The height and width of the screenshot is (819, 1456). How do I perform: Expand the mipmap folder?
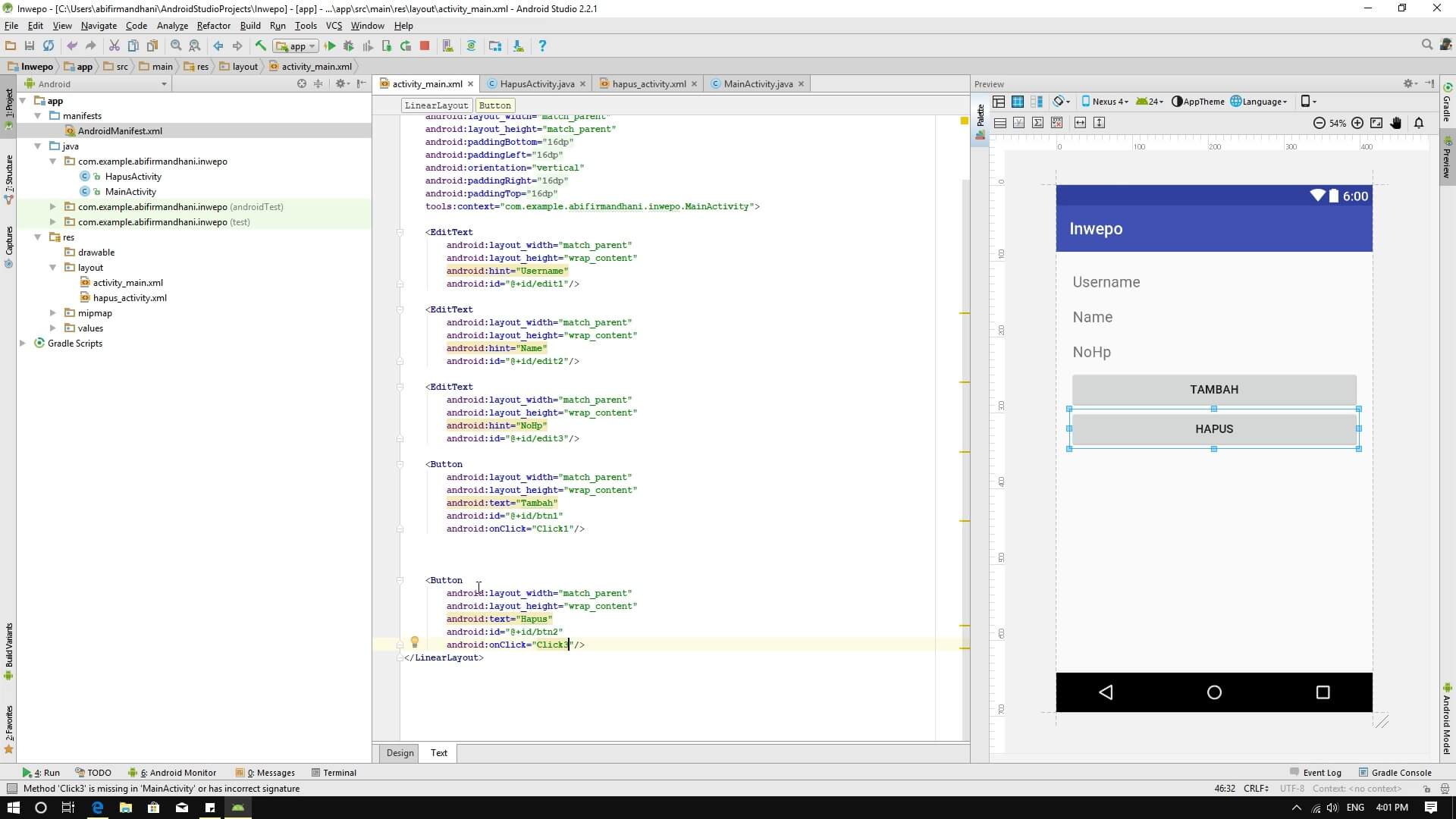[x=53, y=313]
